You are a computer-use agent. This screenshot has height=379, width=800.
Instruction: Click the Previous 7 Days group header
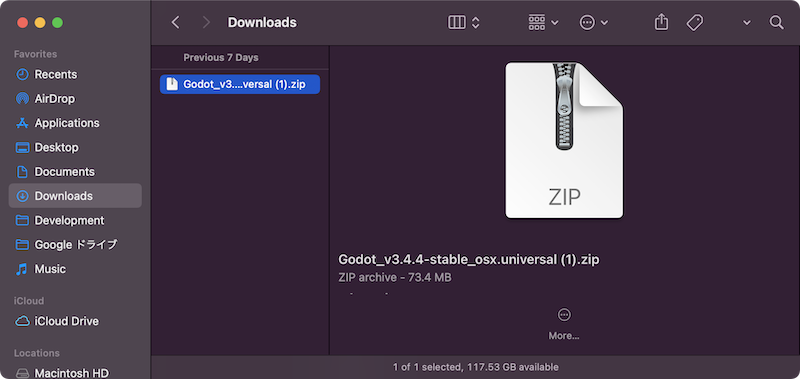pyautogui.click(x=221, y=58)
